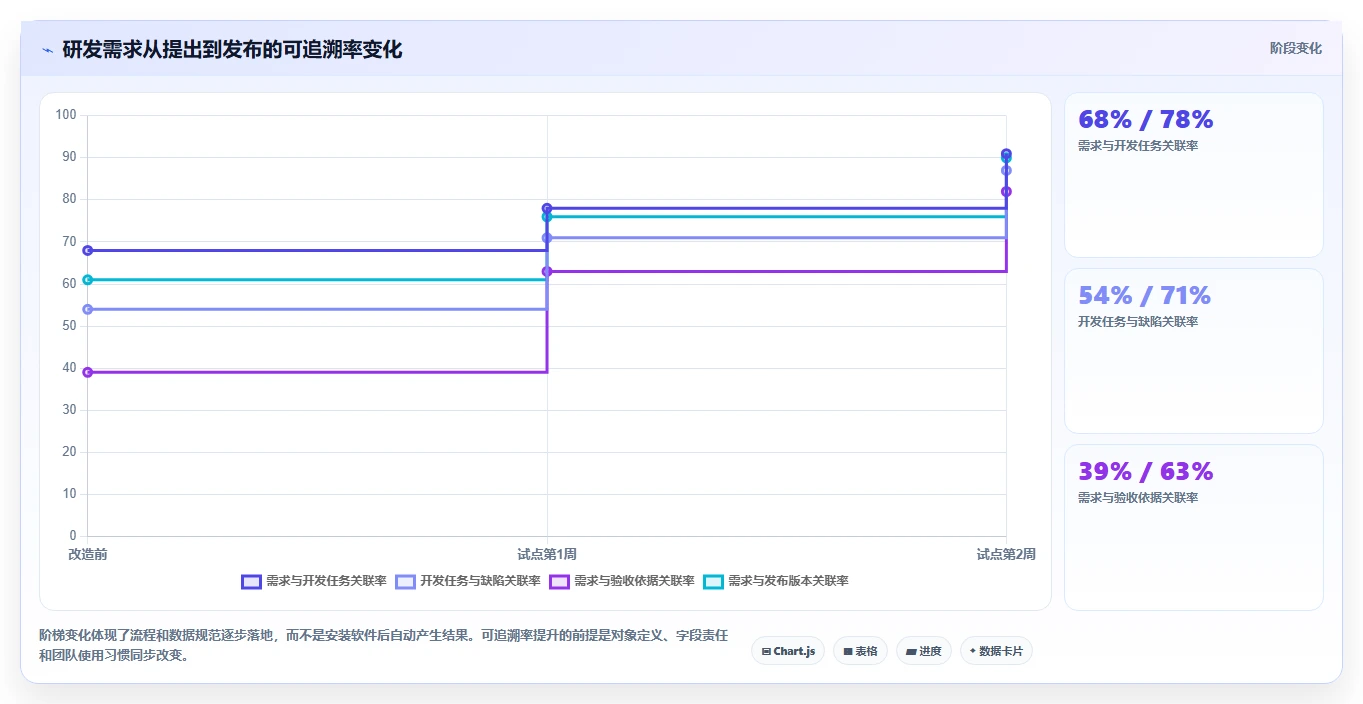The height and width of the screenshot is (704, 1363).
Task: Click the 改造前 data point at value 68
Action: click(88, 250)
